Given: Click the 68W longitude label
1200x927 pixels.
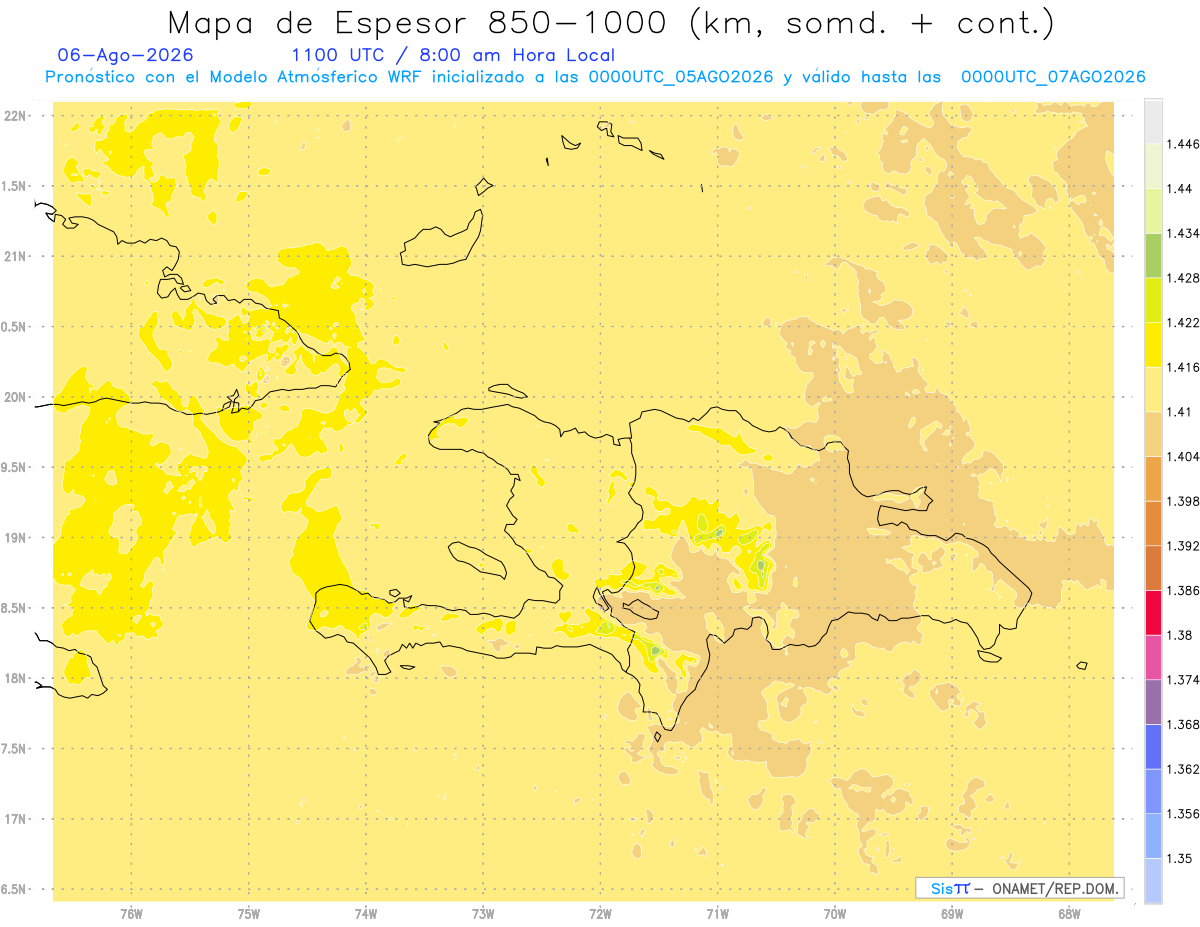Looking at the screenshot, I should coord(1069,913).
